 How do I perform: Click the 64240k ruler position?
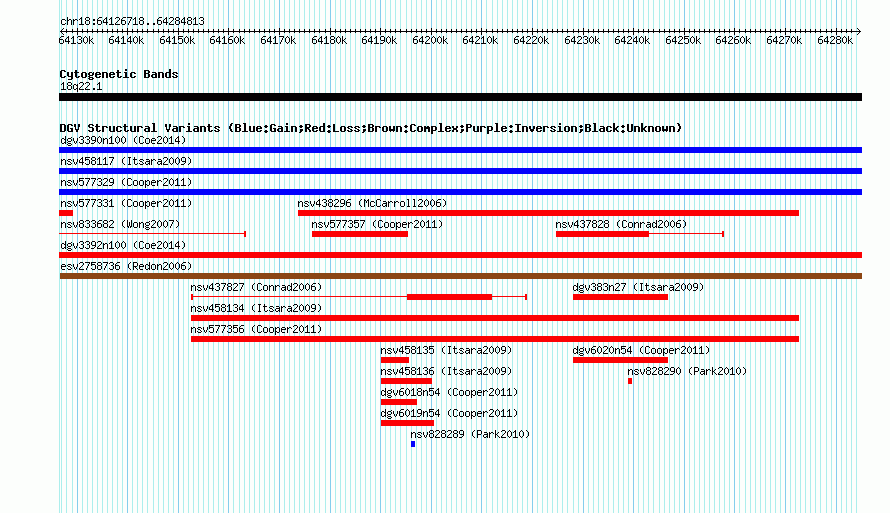[632, 40]
